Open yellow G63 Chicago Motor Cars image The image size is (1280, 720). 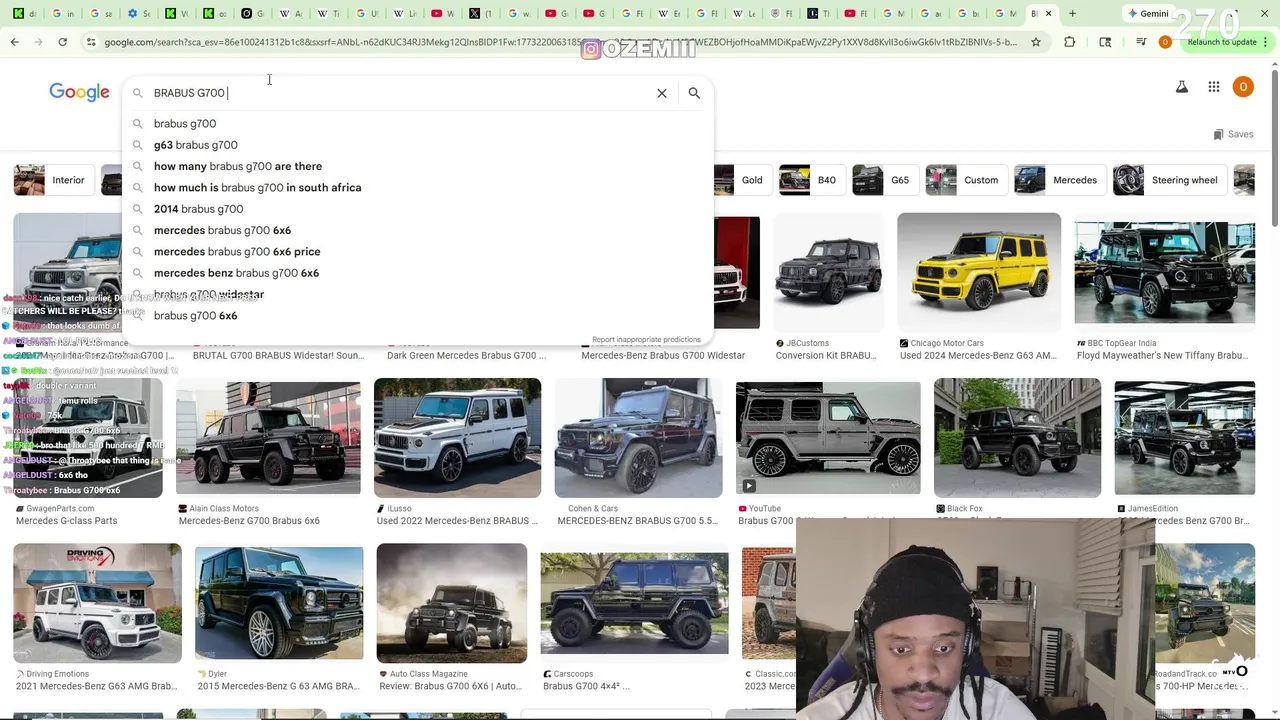(x=979, y=272)
